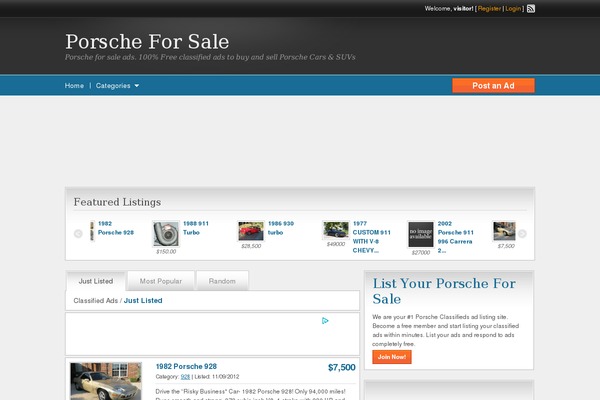The width and height of the screenshot is (600, 400).
Task: Open featured 1982 Porsche 928 link
Action: [116, 228]
